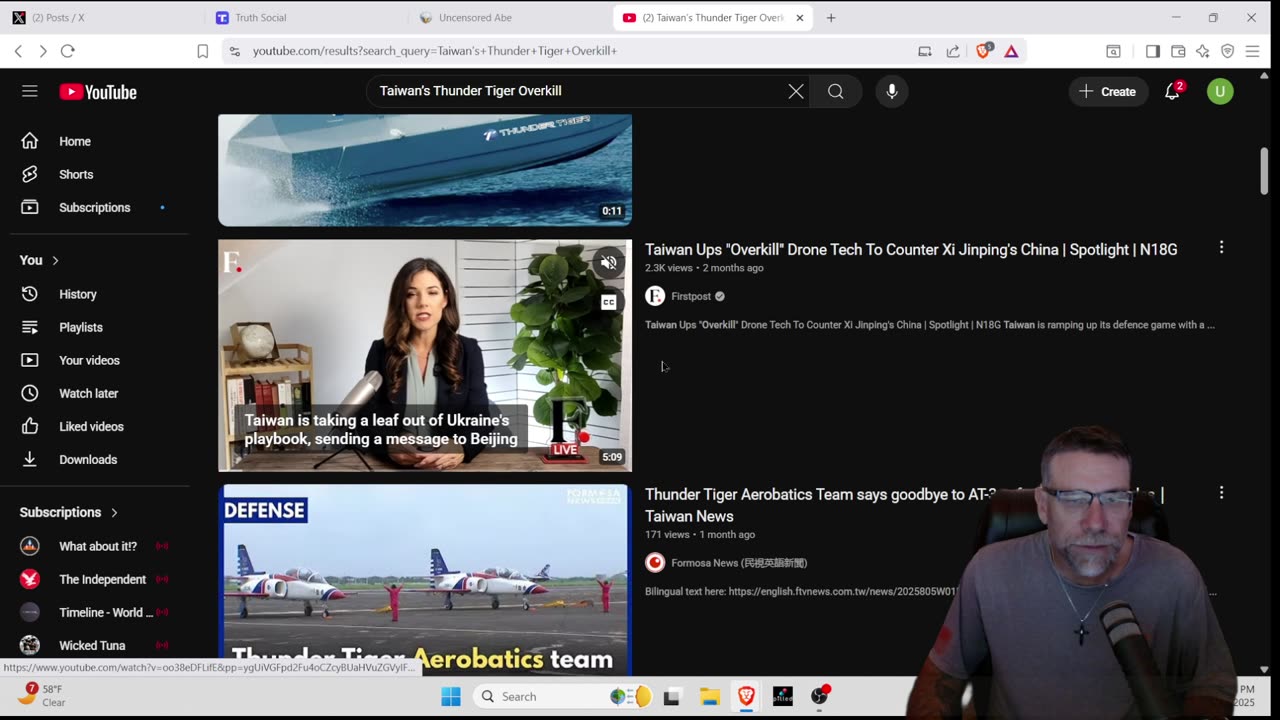Open the Brave Wallet icon
The height and width of the screenshot is (720, 1280).
tap(1178, 51)
